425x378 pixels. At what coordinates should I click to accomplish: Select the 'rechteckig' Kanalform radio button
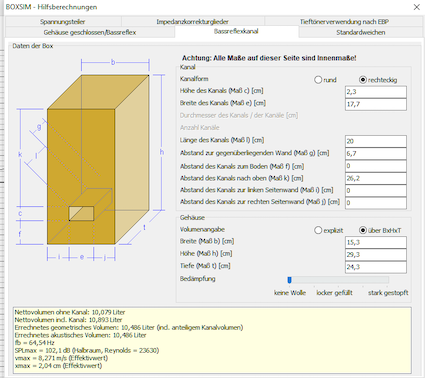click(x=363, y=80)
